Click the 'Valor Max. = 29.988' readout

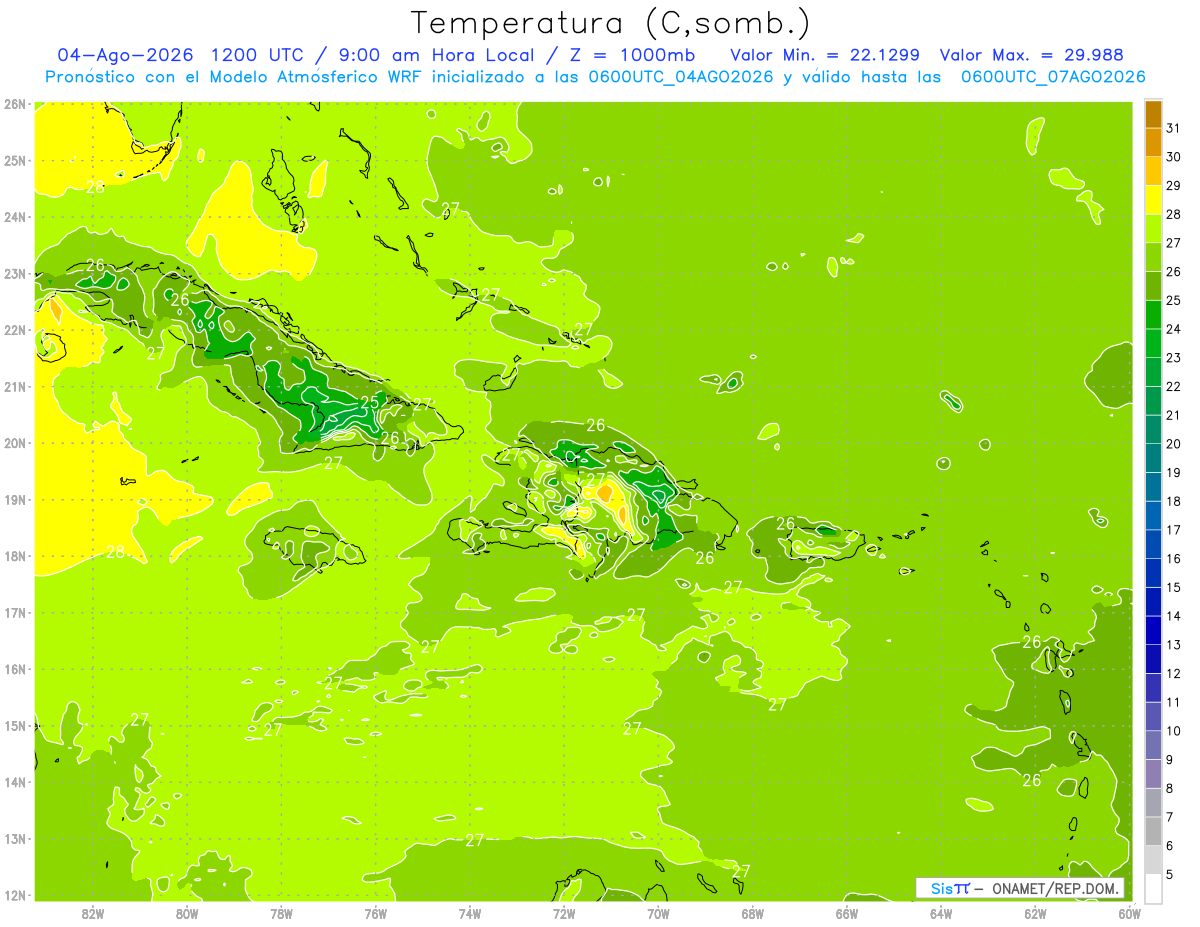1031,55
